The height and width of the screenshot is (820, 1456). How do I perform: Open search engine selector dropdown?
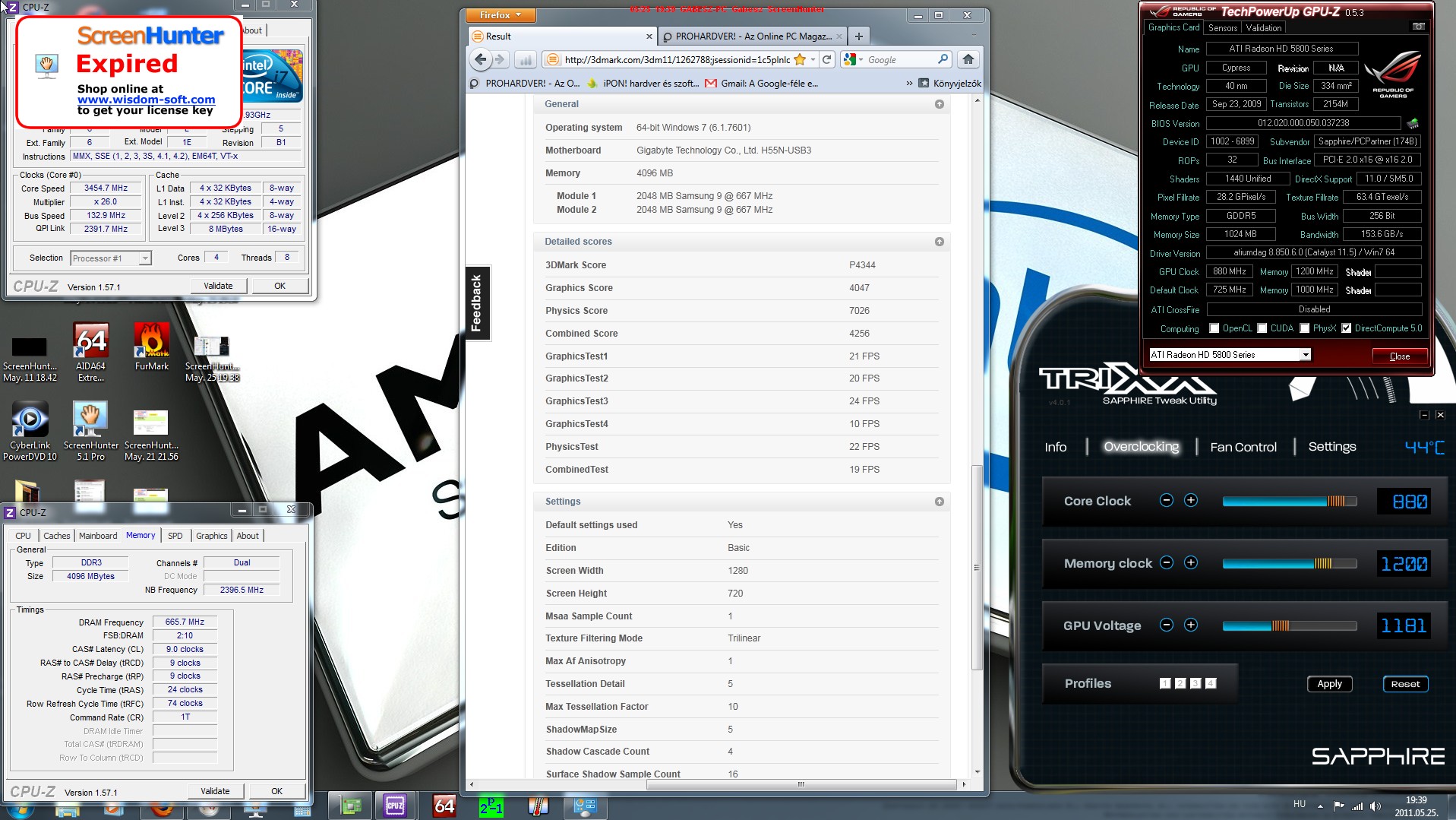(853, 59)
